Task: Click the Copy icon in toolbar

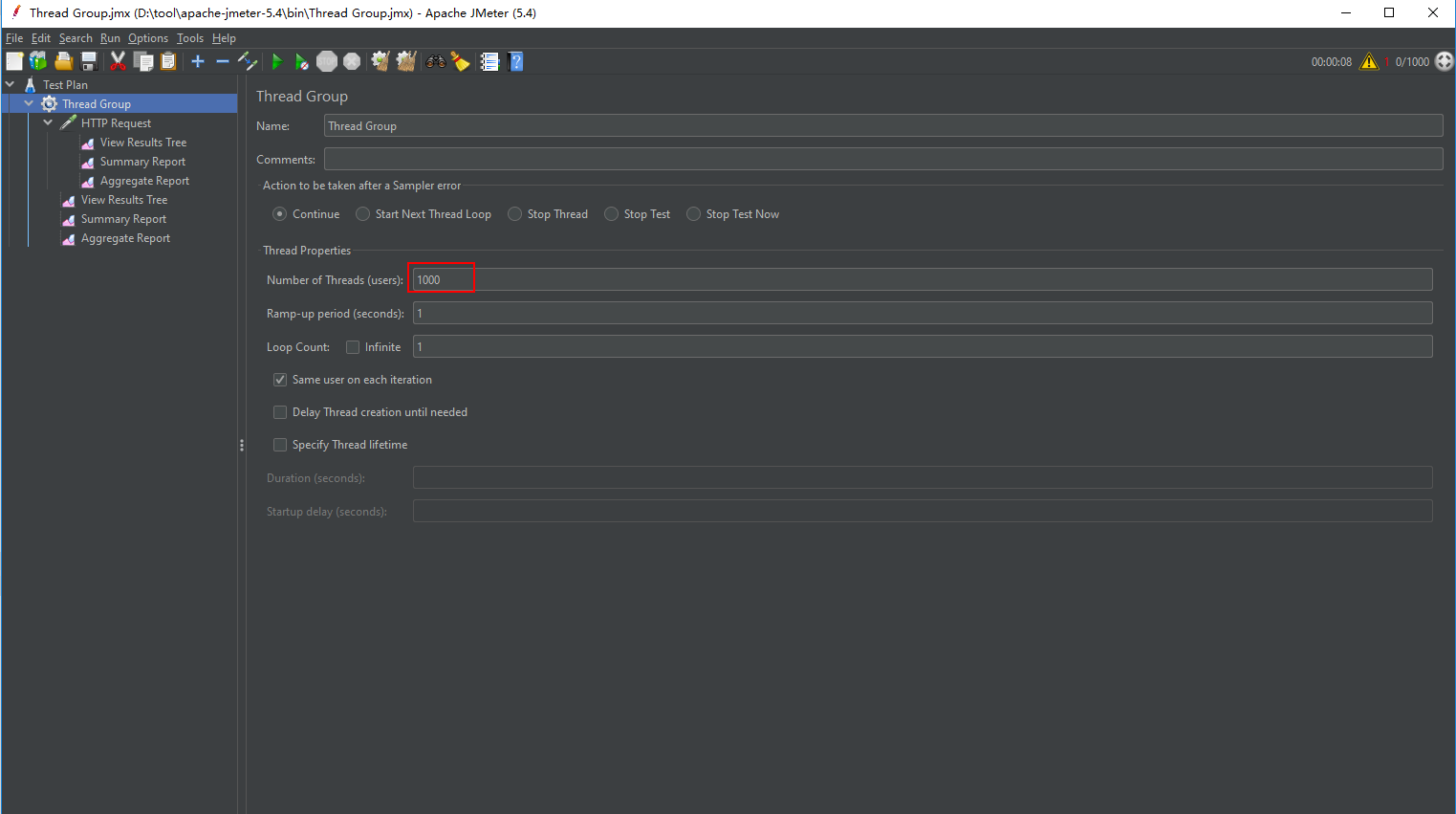Action: 143,61
